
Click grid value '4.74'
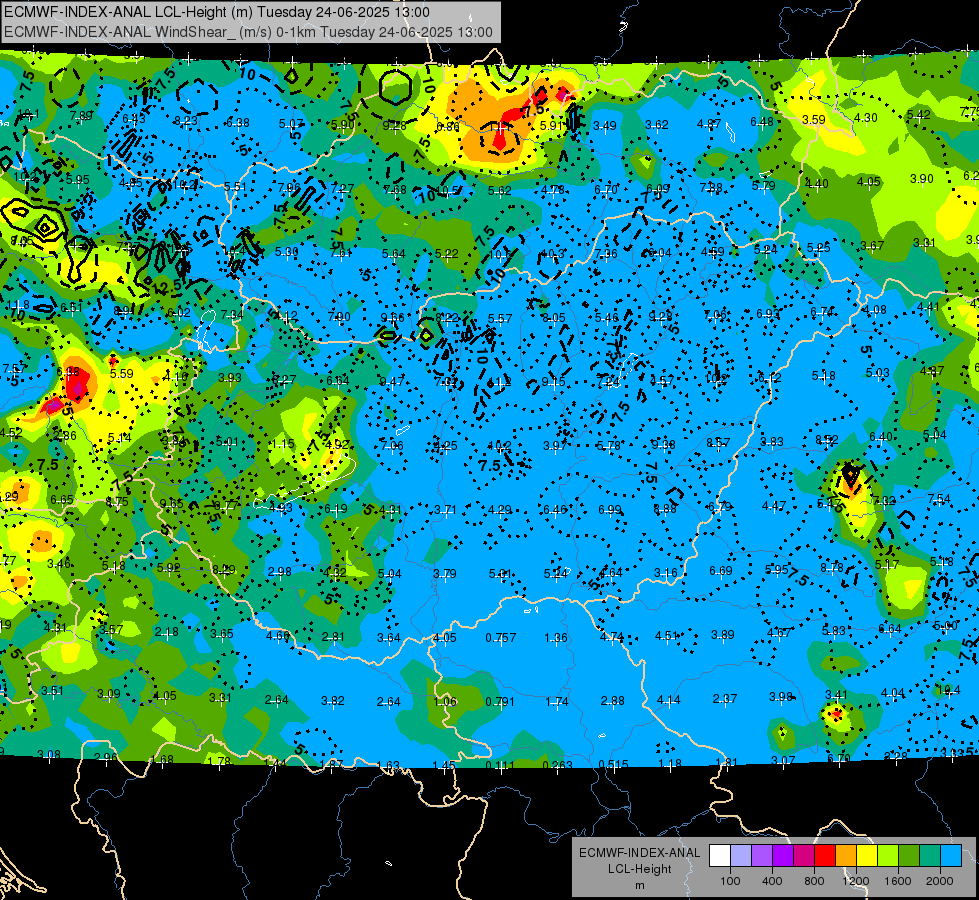(x=612, y=636)
